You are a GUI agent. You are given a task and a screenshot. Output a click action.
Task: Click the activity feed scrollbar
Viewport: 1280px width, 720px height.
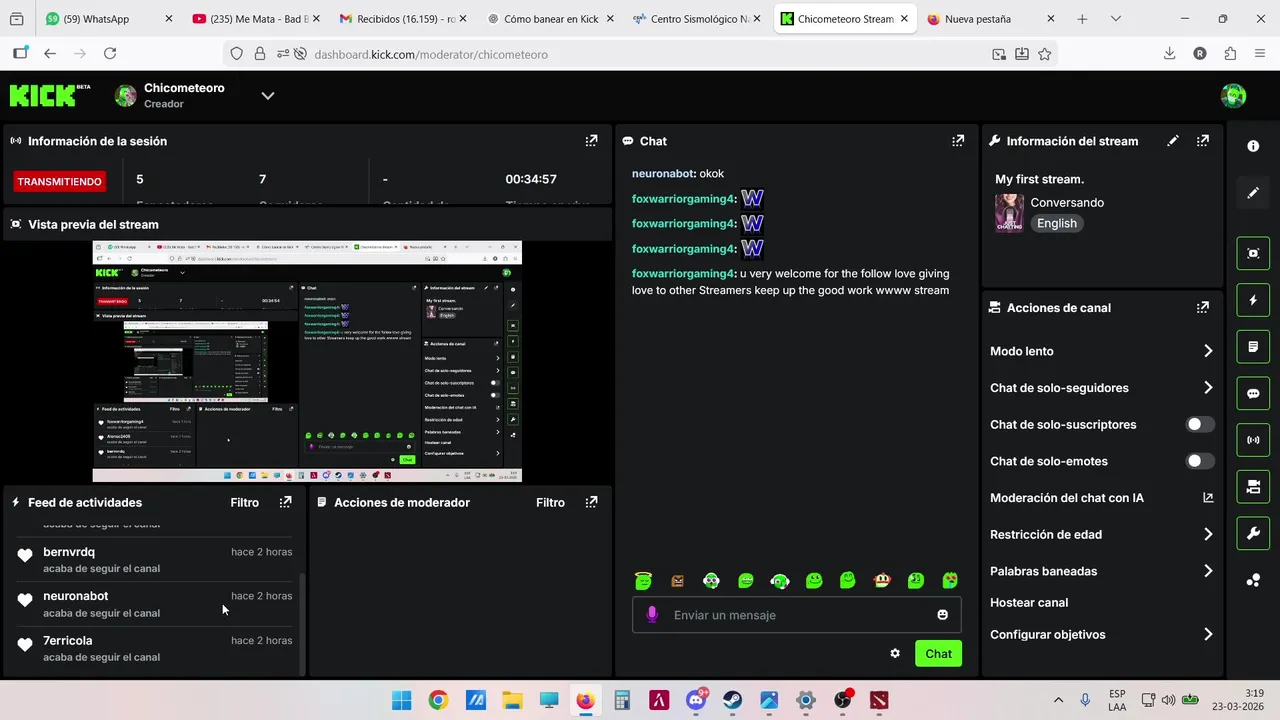(302, 625)
